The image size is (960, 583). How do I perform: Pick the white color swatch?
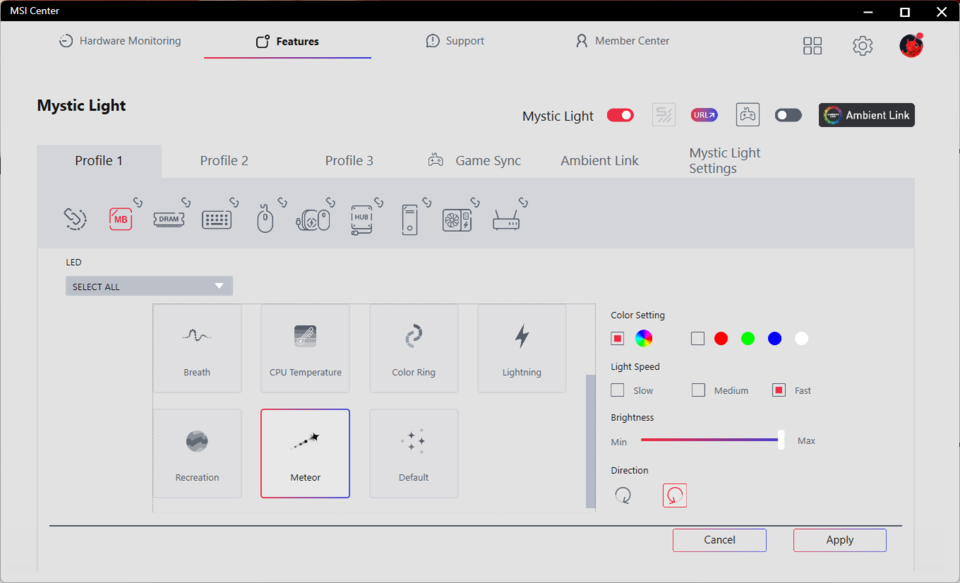[x=801, y=338]
